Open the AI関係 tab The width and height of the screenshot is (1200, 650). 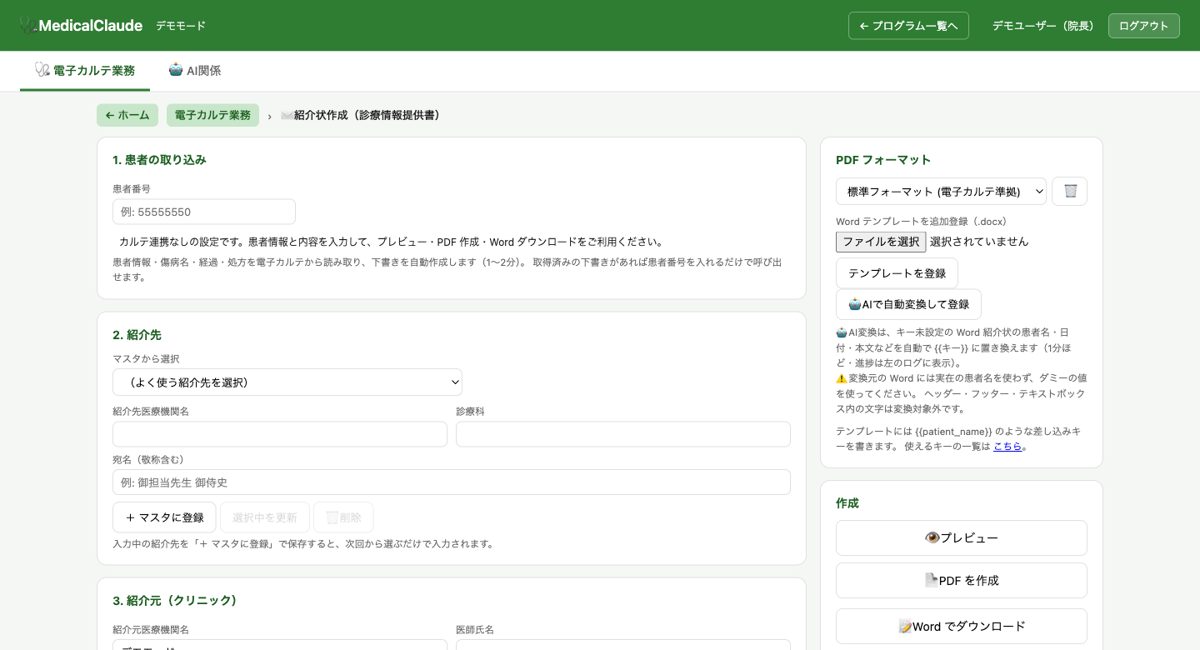pyautogui.click(x=195, y=71)
